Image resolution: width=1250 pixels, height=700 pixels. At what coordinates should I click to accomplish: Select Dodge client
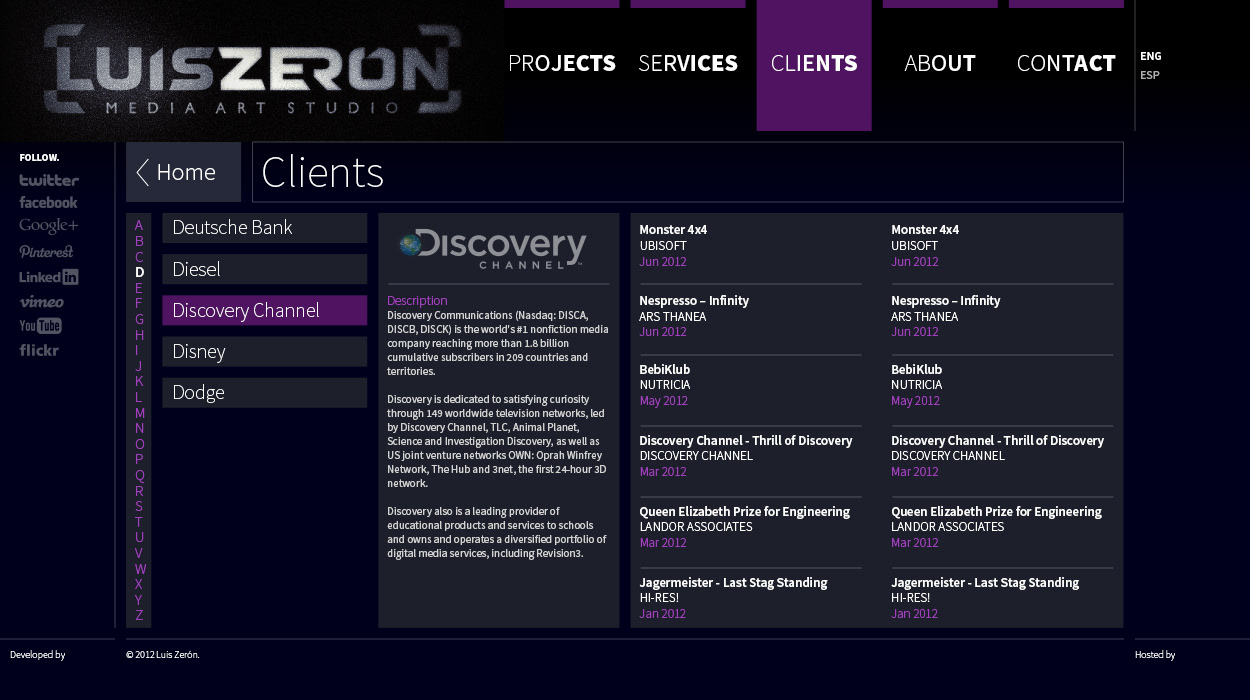(265, 393)
